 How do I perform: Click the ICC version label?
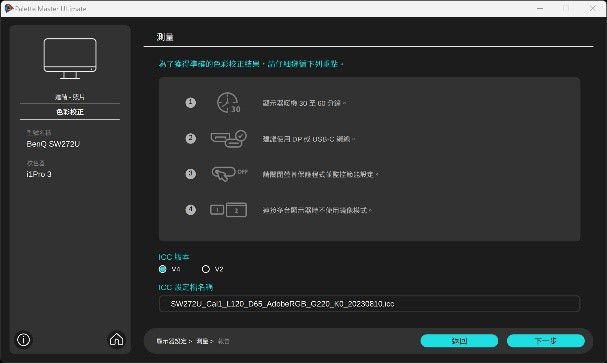click(x=174, y=257)
